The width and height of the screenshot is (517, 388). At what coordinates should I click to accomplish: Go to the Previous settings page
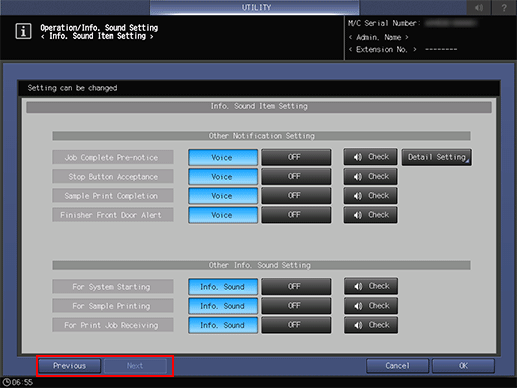tap(69, 366)
